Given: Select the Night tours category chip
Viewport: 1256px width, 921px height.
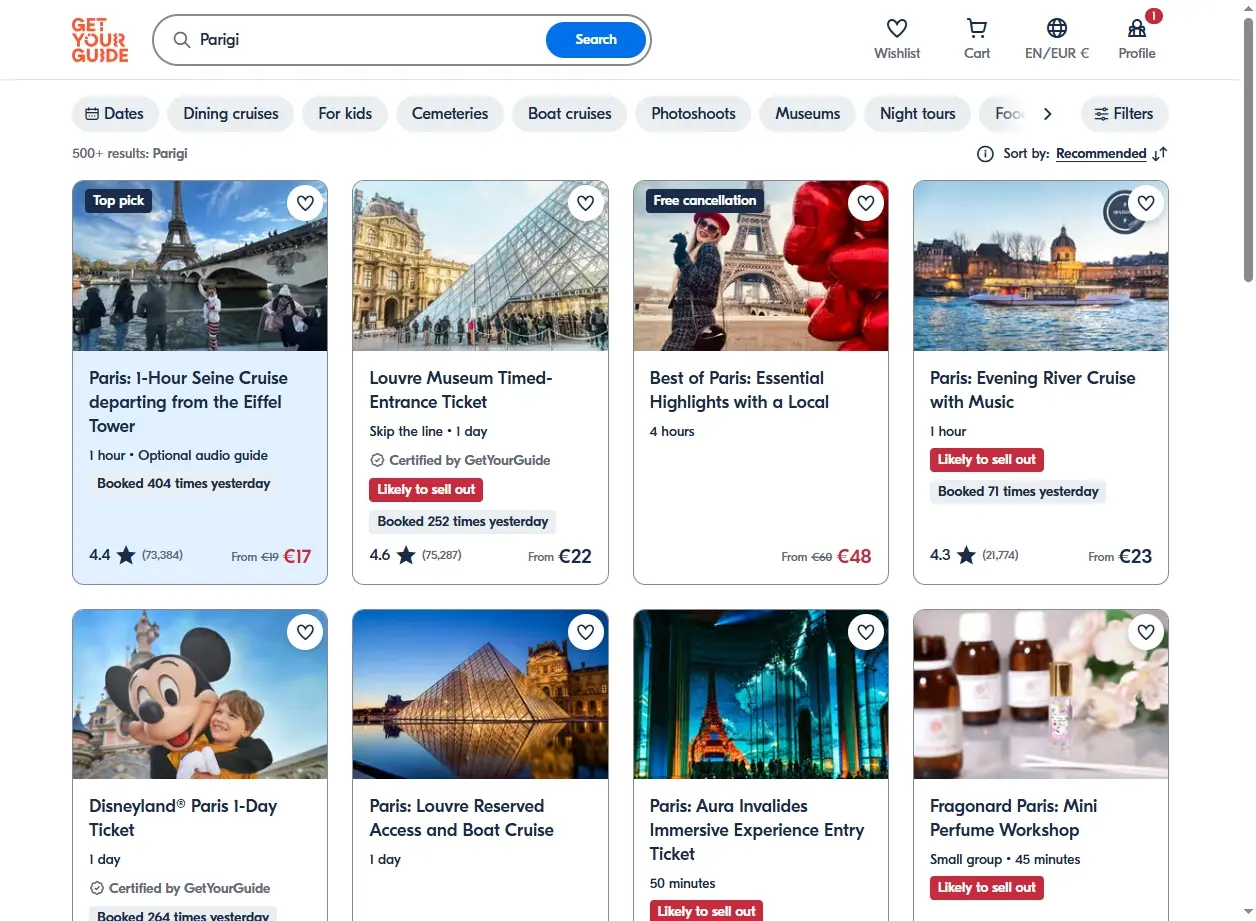Looking at the screenshot, I should pyautogui.click(x=918, y=114).
